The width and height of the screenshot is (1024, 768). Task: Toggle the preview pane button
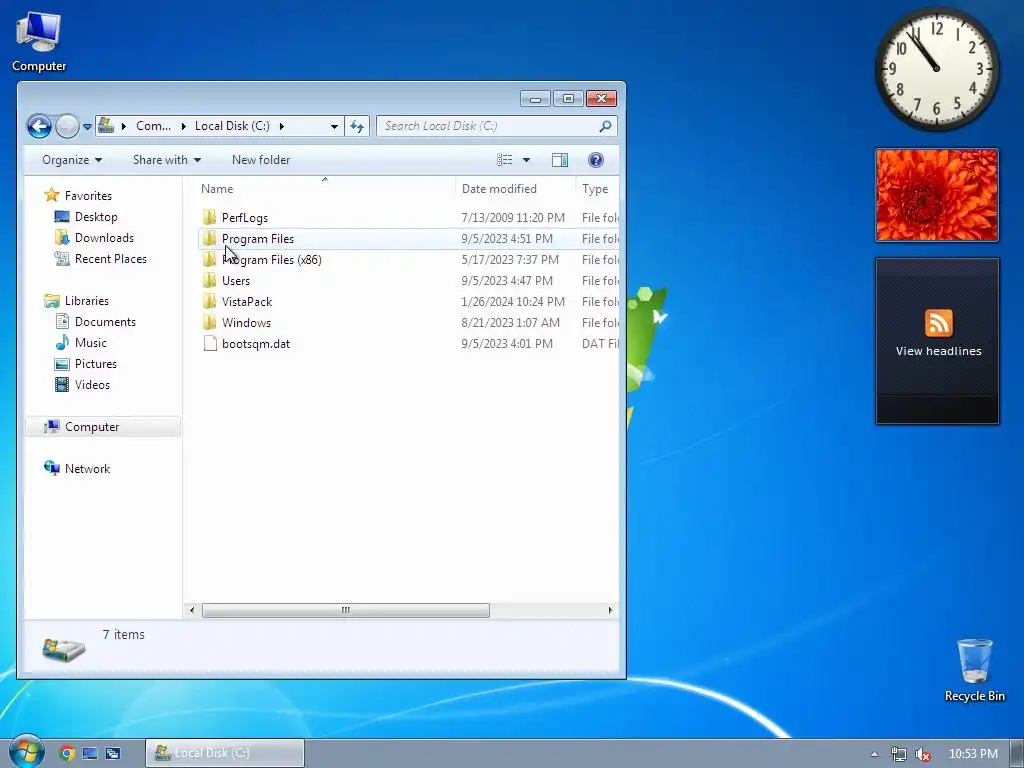click(x=560, y=160)
